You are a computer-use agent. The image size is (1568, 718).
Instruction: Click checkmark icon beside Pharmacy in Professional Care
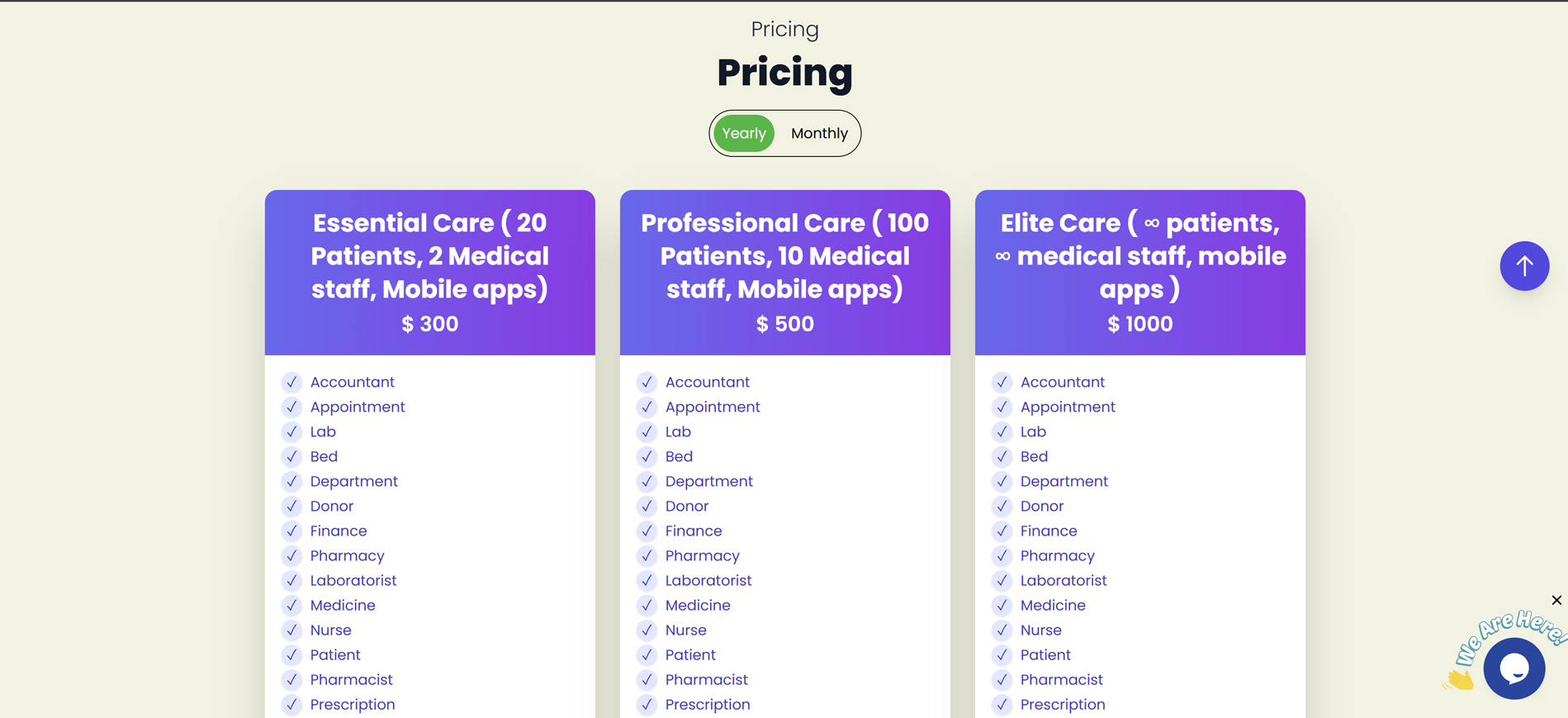tap(647, 555)
